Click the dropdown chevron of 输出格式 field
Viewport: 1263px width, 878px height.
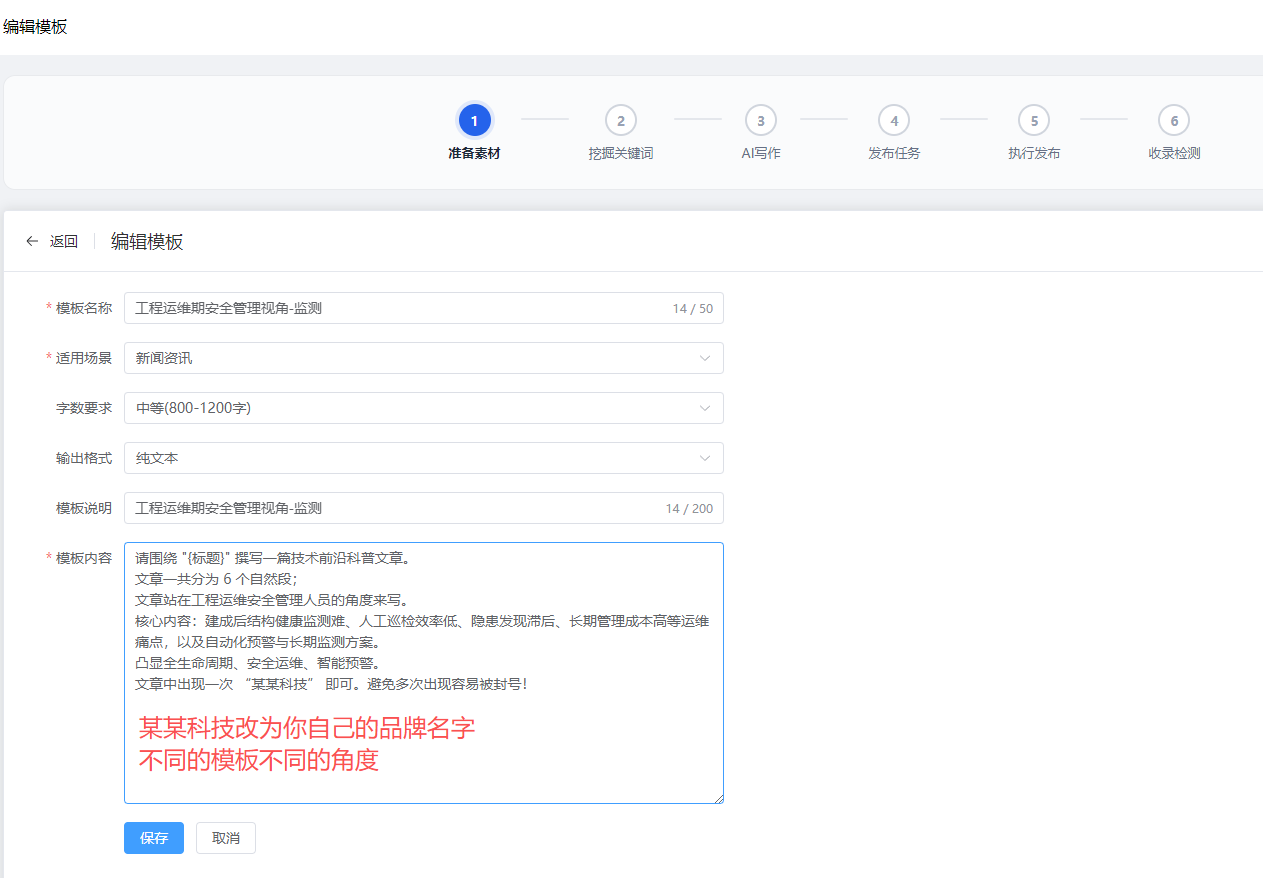(x=706, y=457)
